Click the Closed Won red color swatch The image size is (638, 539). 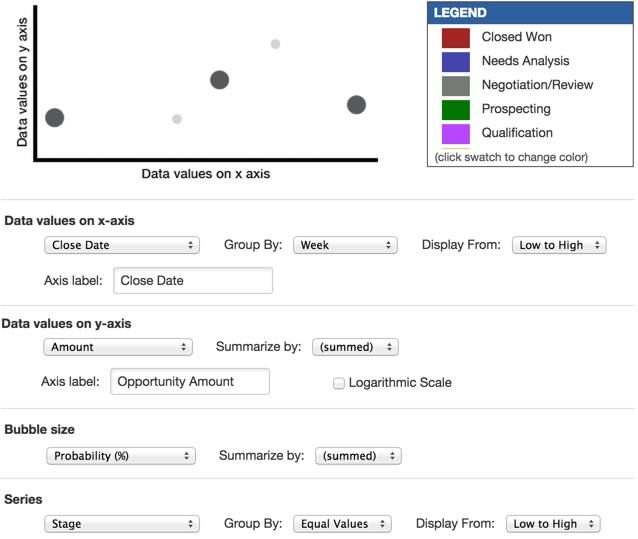[x=456, y=38]
